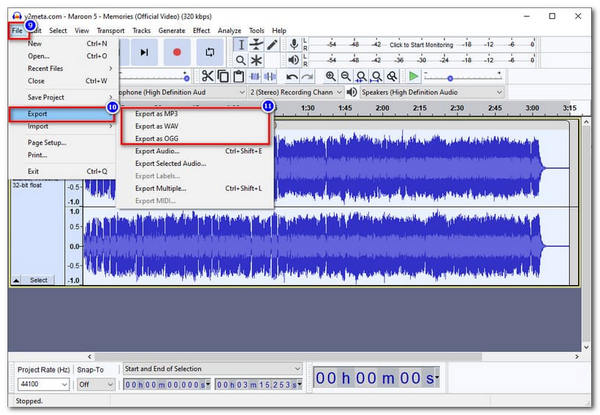Select the Multi-Tool asterisk icon

pos(256,60)
